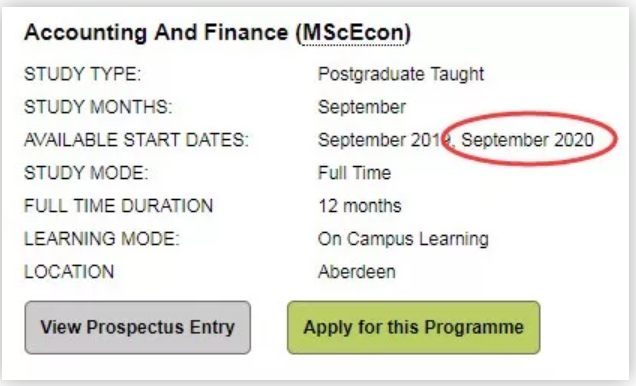
Task: Click the FULL TIME DURATION label
Action: (118, 206)
